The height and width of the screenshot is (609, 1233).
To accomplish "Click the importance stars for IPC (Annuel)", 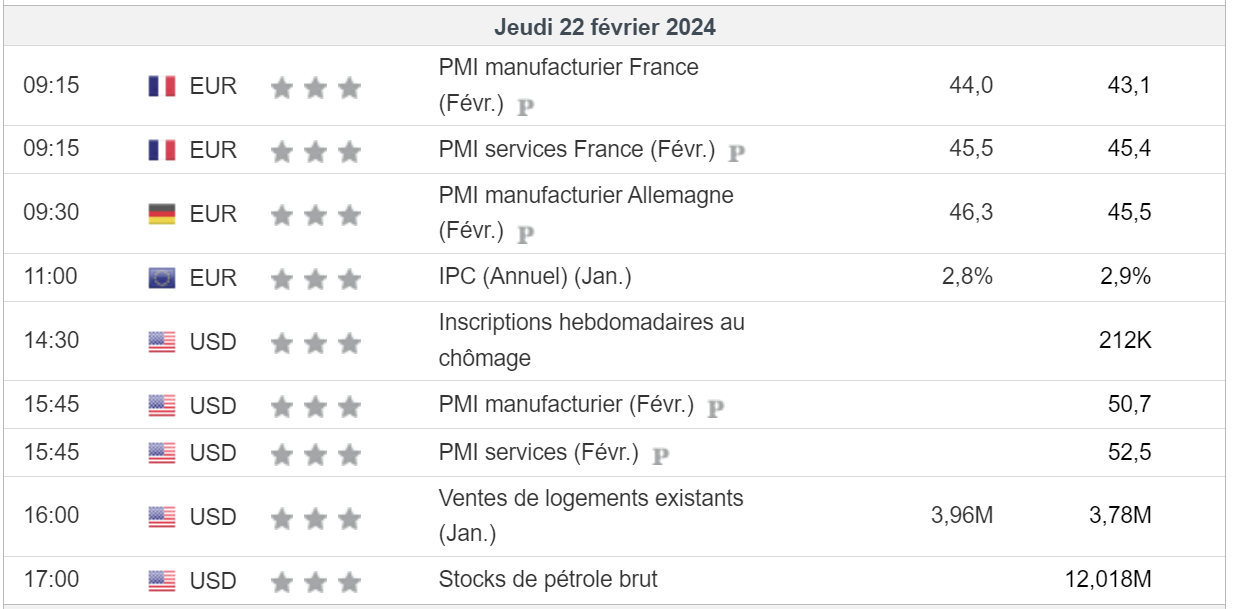I will click(x=315, y=279).
